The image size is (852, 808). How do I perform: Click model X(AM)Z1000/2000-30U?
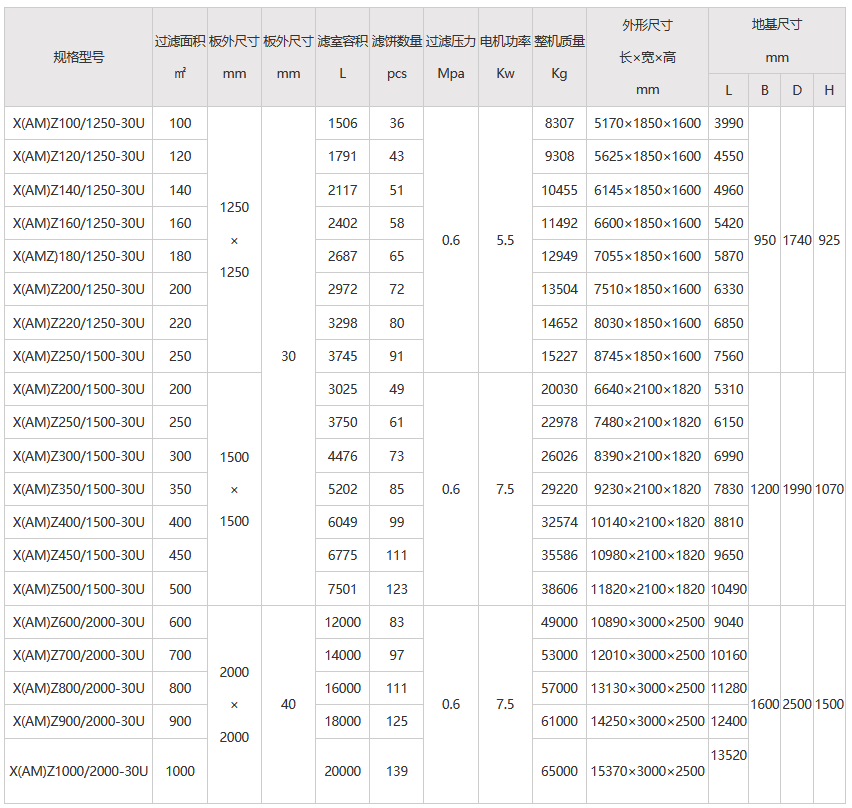[79, 771]
